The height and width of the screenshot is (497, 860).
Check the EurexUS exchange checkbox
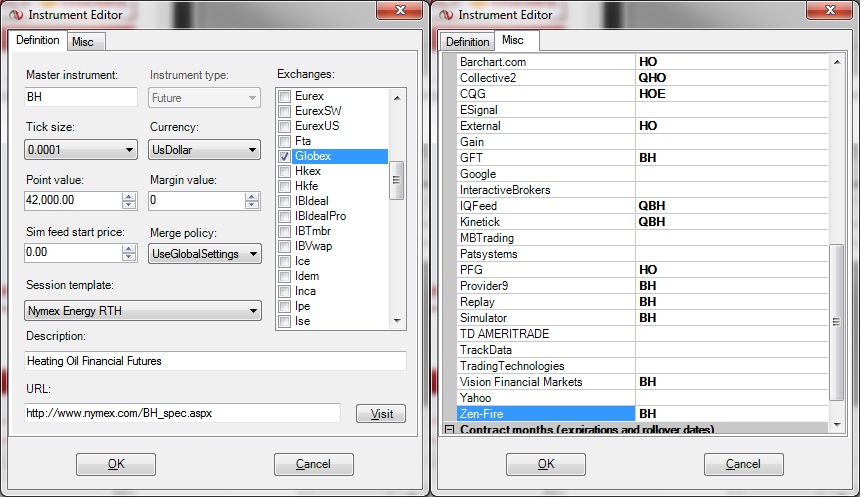284,126
